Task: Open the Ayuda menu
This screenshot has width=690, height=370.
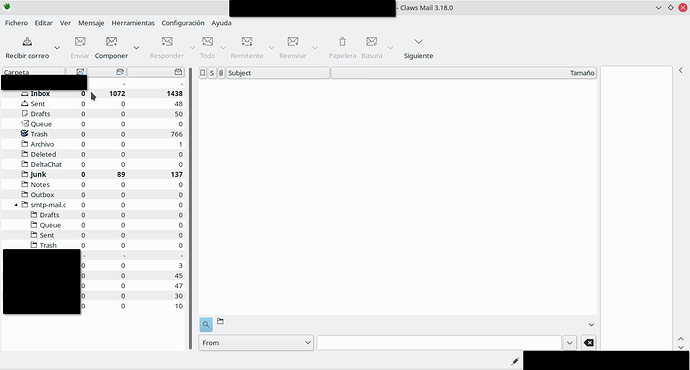Action: click(221, 23)
